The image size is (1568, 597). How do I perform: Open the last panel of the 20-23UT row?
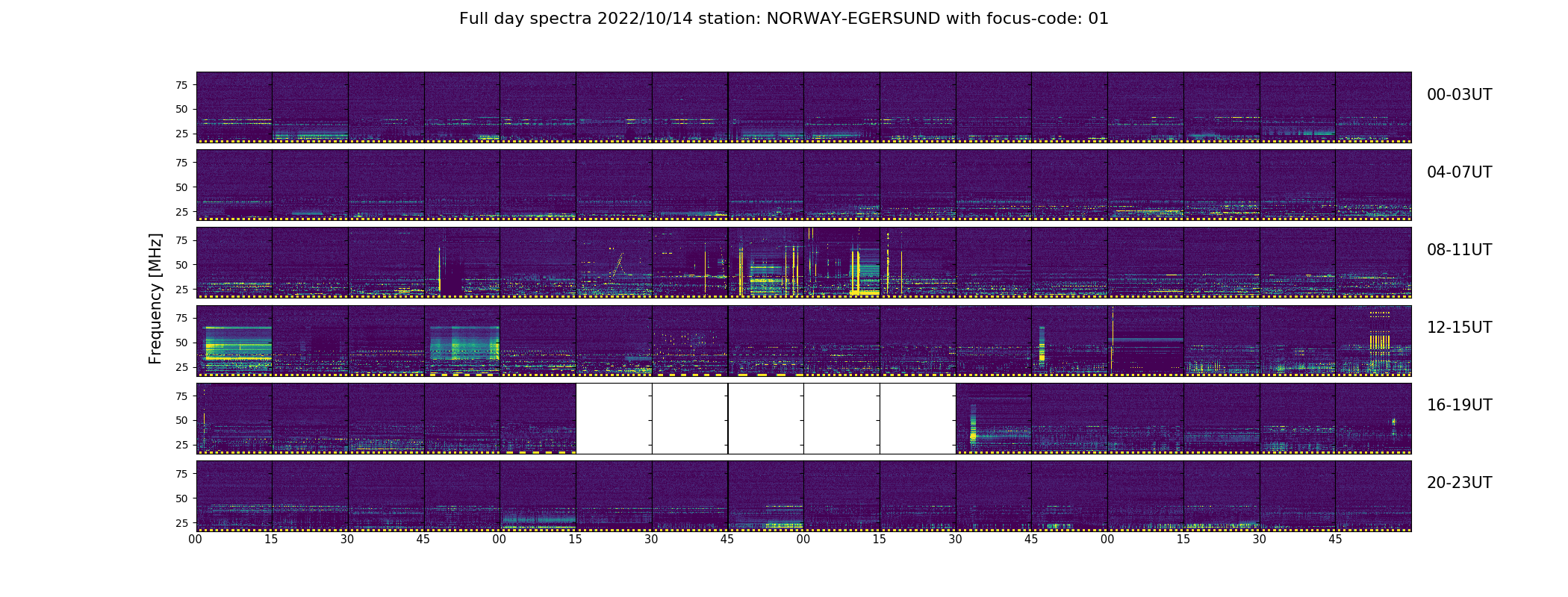(1373, 496)
